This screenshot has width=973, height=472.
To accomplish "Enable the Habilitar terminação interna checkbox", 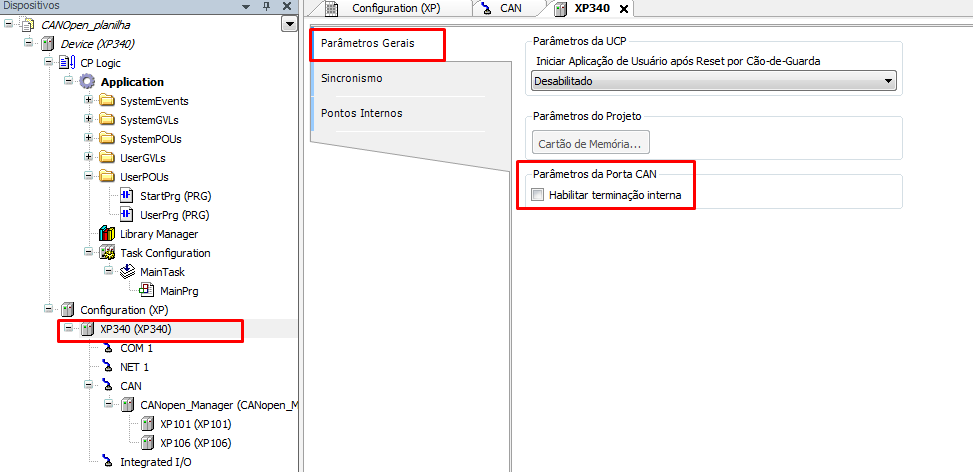I will tap(538, 195).
